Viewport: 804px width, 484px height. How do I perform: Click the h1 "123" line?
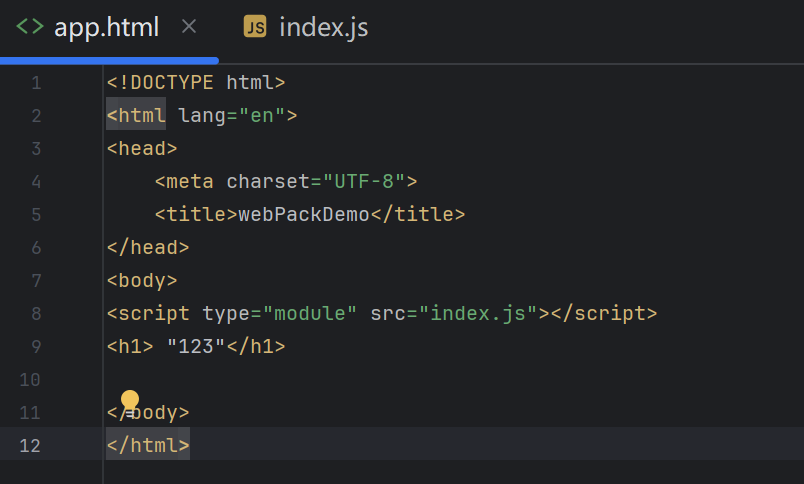coord(196,347)
